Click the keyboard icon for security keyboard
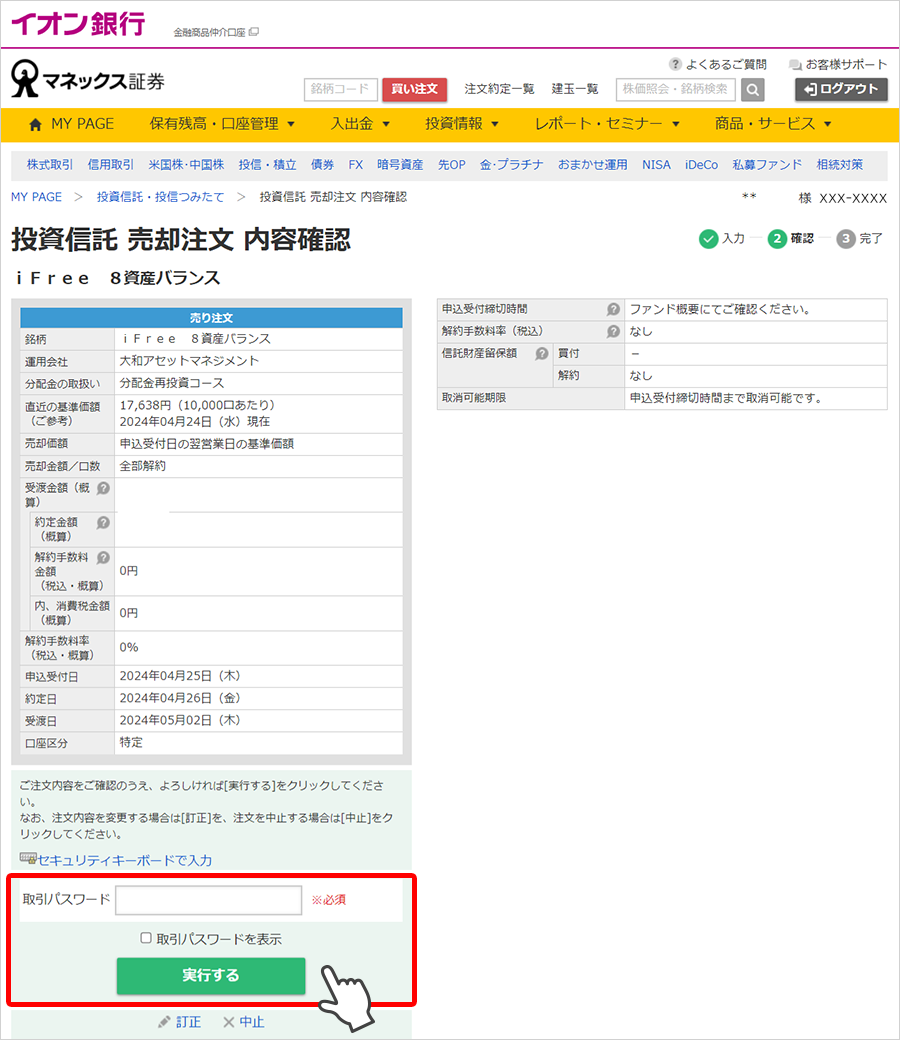900x1040 pixels. tap(28, 859)
